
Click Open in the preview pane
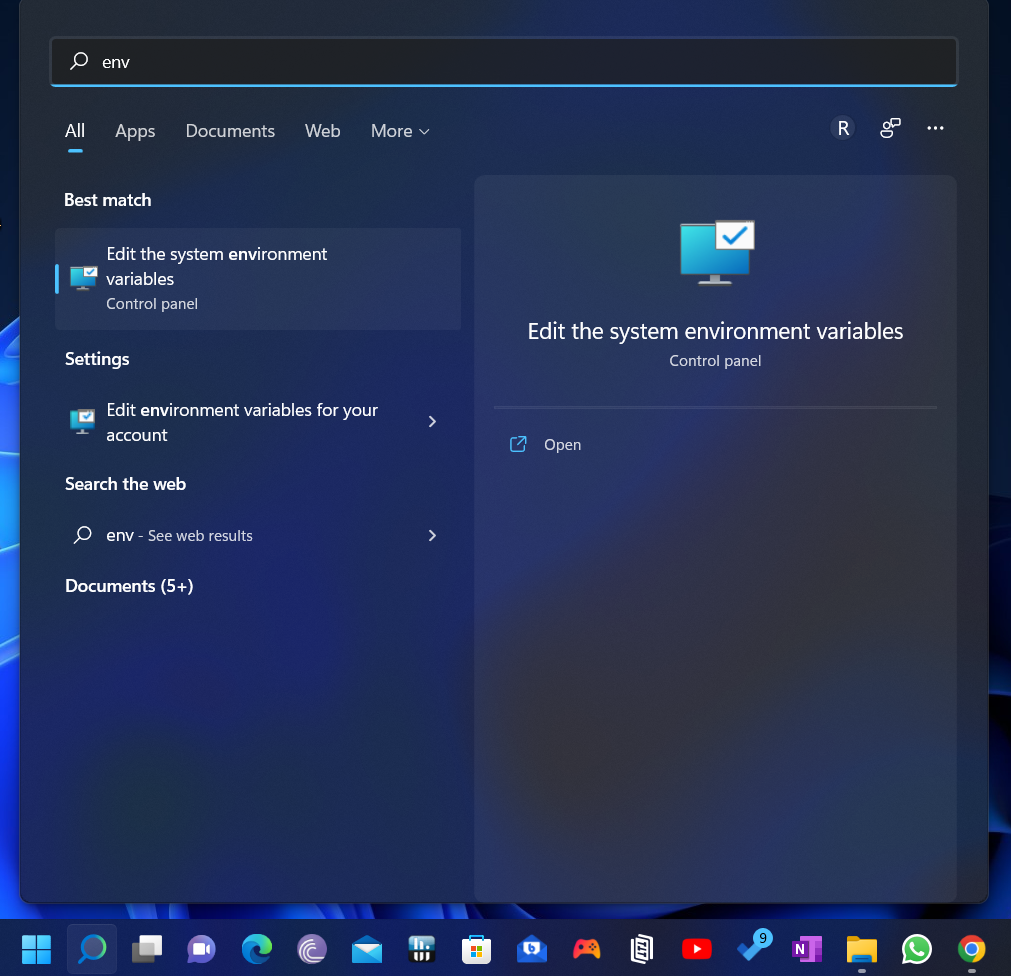click(562, 445)
